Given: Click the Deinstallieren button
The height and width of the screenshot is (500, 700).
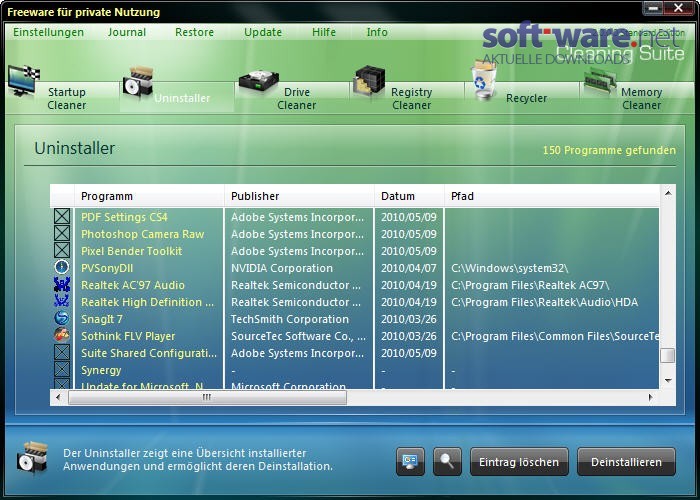Looking at the screenshot, I should 626,462.
